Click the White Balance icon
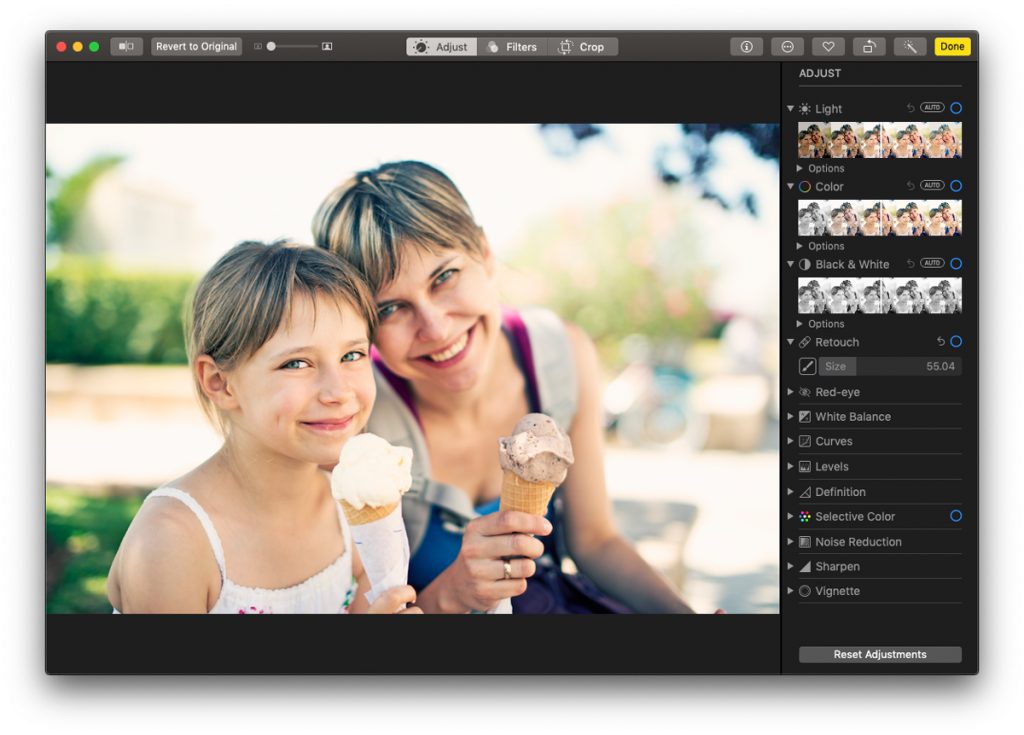 point(805,417)
